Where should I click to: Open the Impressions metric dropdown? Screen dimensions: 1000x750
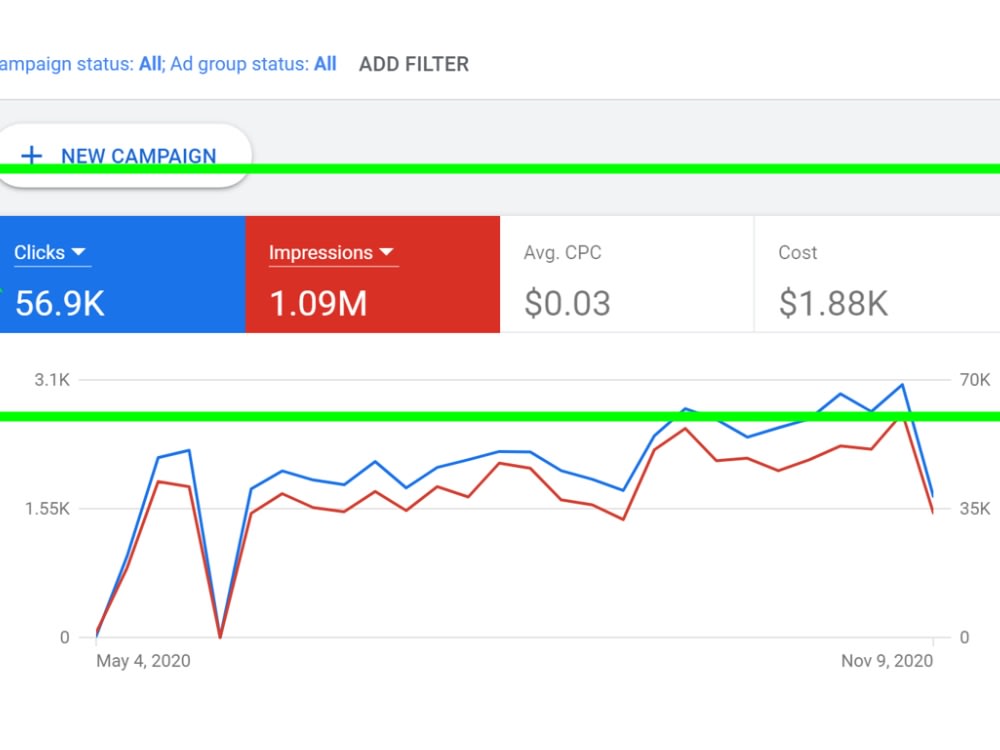[x=332, y=253]
